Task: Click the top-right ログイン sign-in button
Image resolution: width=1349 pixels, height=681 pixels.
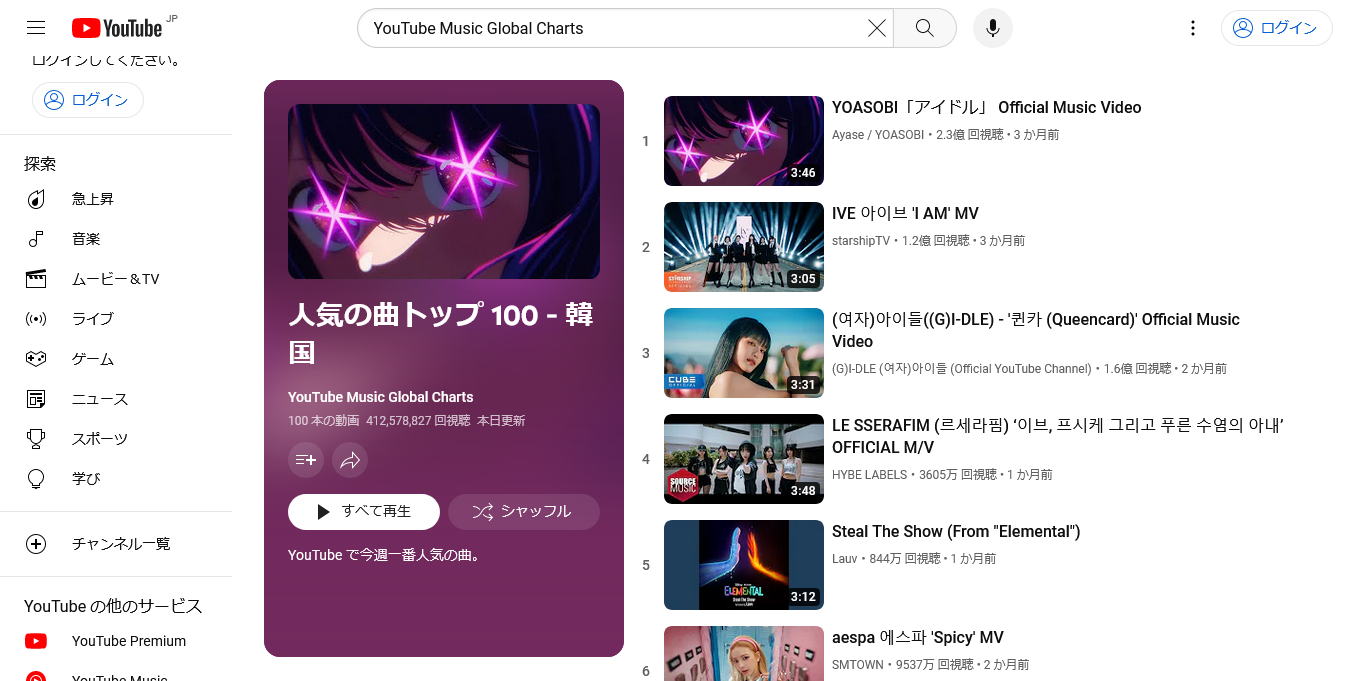Action: 1276,28
